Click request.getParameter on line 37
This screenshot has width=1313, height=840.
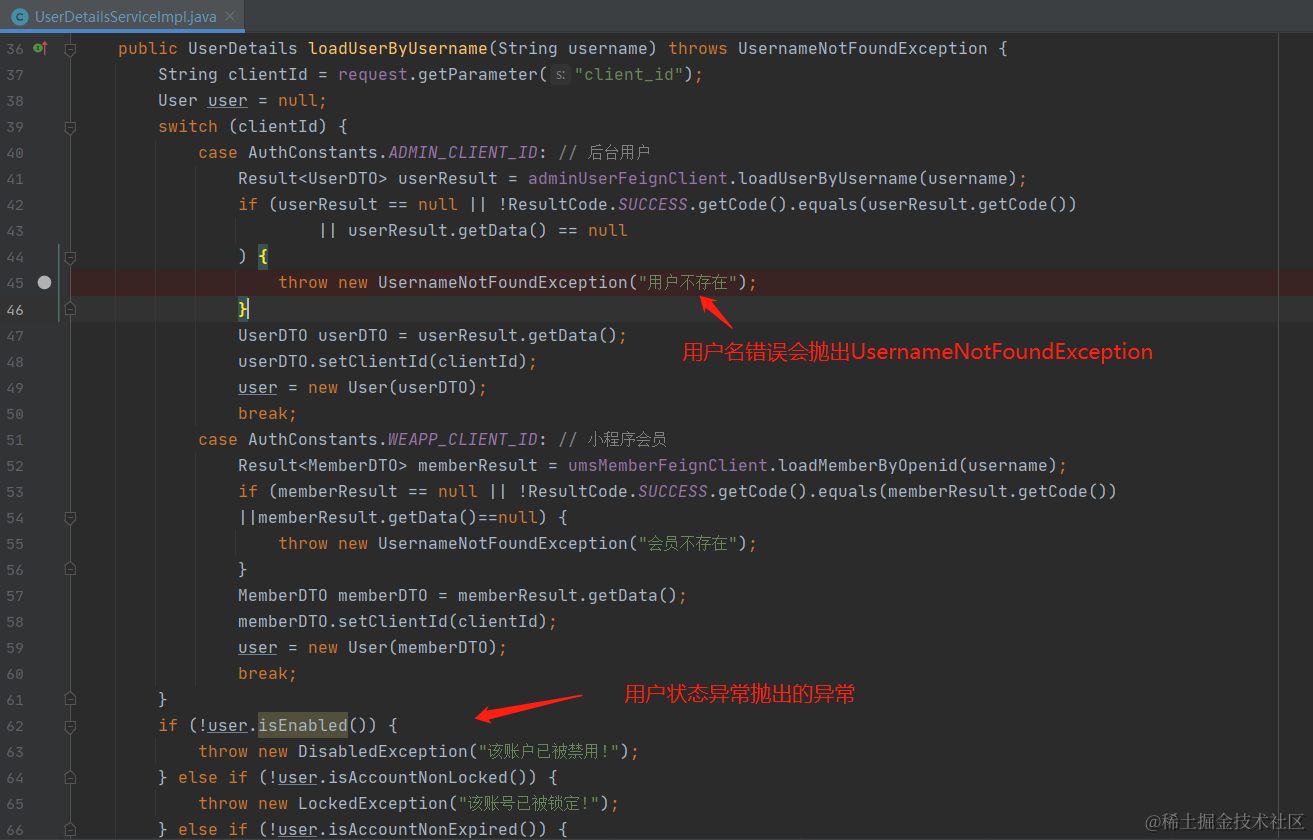(438, 74)
